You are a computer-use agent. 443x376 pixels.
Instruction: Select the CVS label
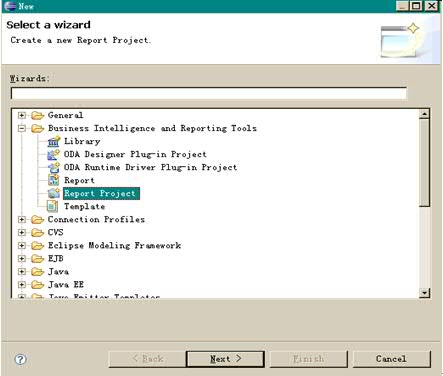[x=56, y=232]
